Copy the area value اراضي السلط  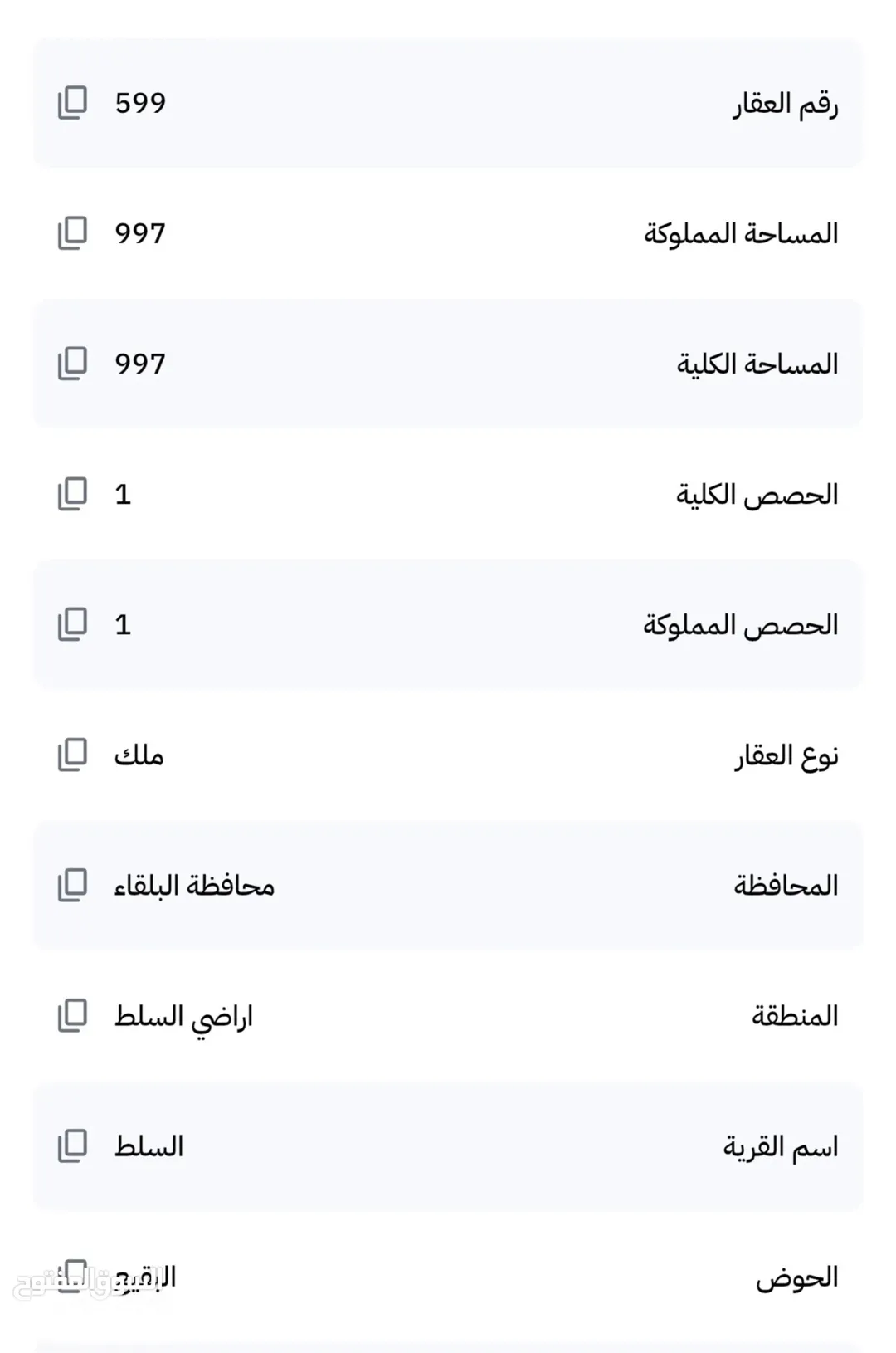(x=72, y=1015)
